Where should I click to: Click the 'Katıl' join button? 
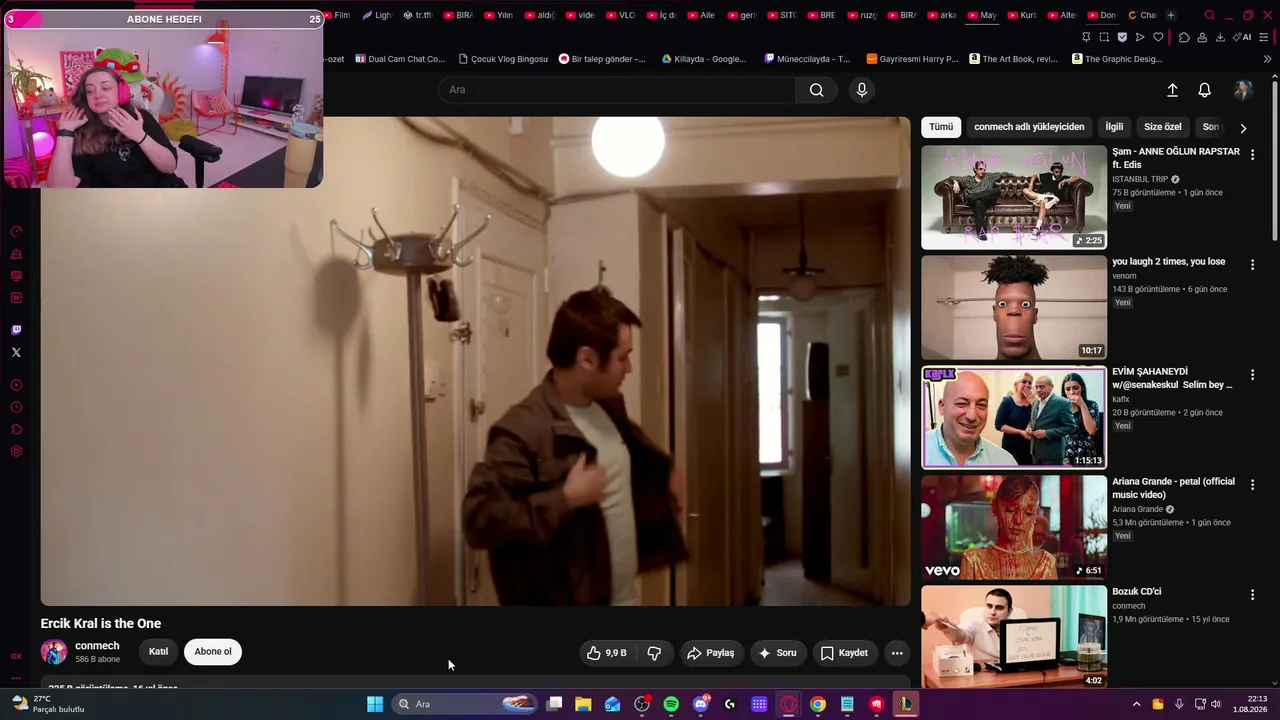[158, 652]
